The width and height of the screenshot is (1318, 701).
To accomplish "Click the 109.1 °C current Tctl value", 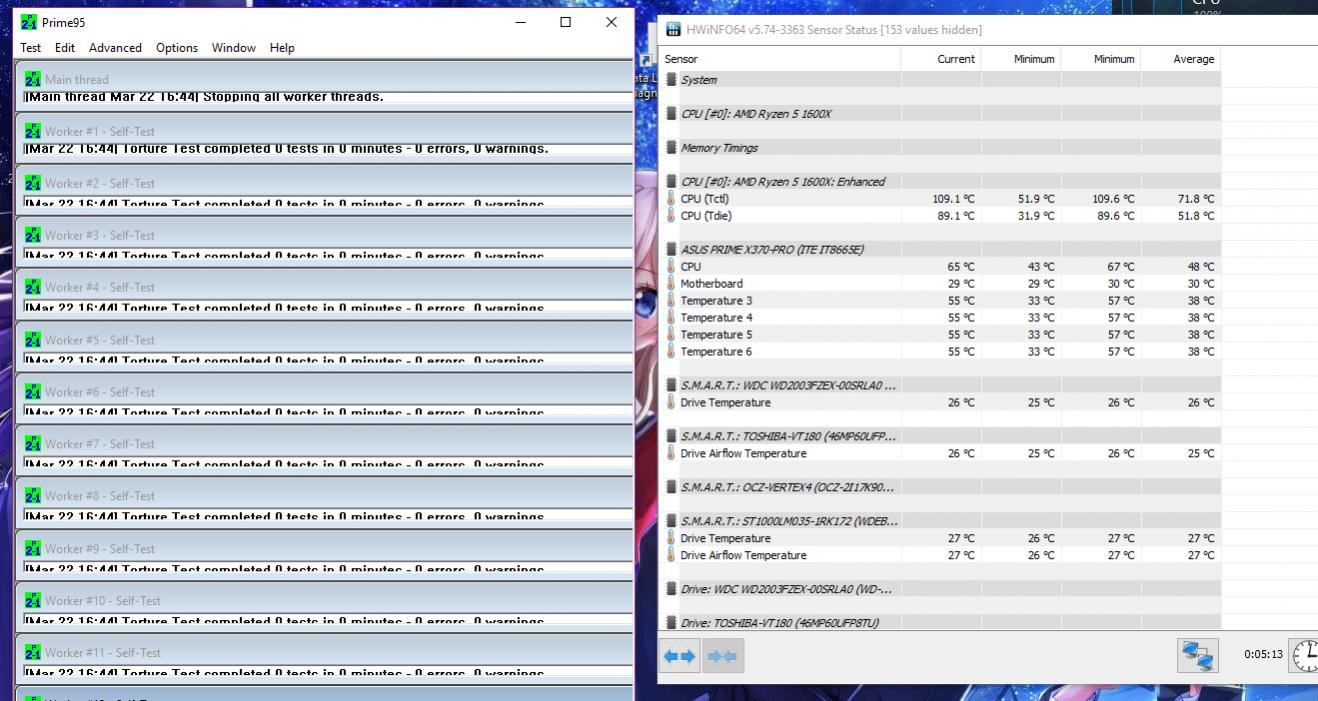I will click(953, 199).
